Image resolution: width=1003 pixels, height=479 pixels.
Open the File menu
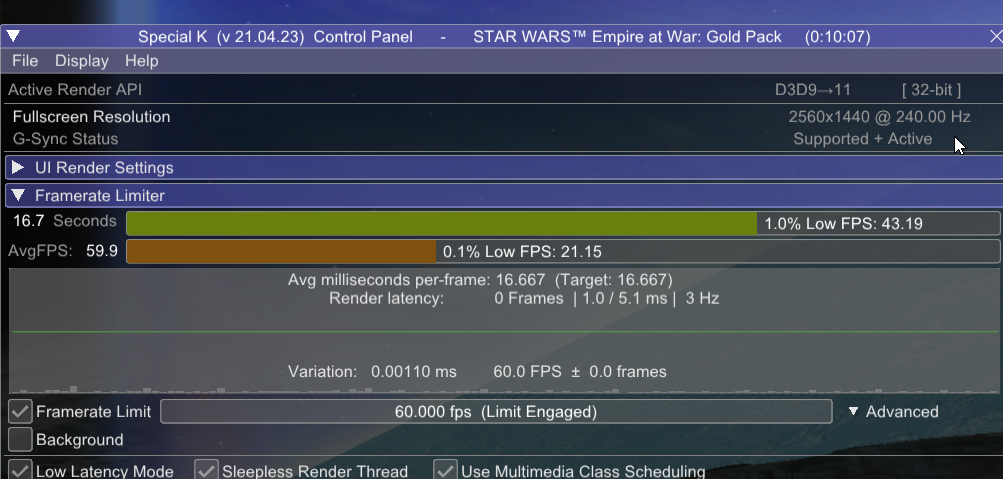point(25,61)
